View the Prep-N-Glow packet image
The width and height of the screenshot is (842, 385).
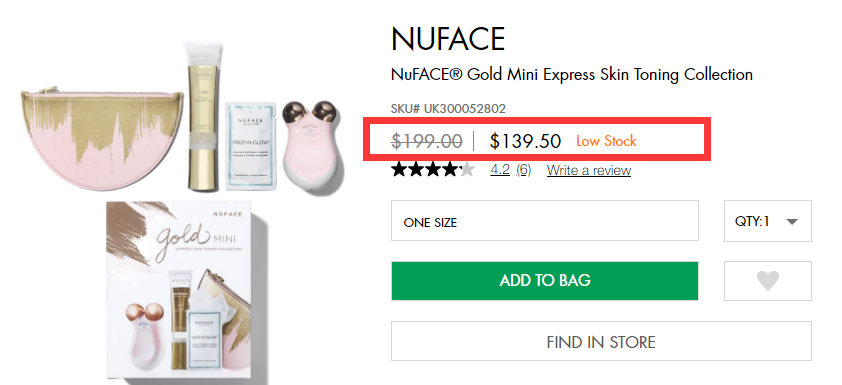(251, 146)
